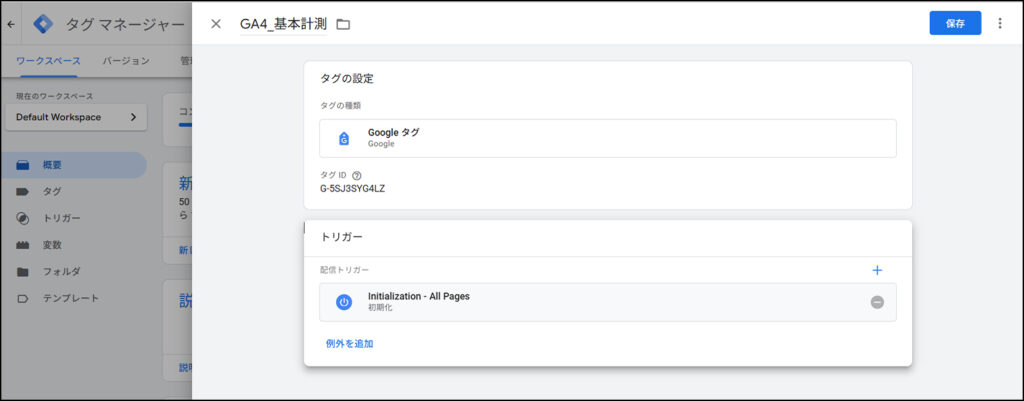Add a firing trigger with the plus icon

click(877, 270)
